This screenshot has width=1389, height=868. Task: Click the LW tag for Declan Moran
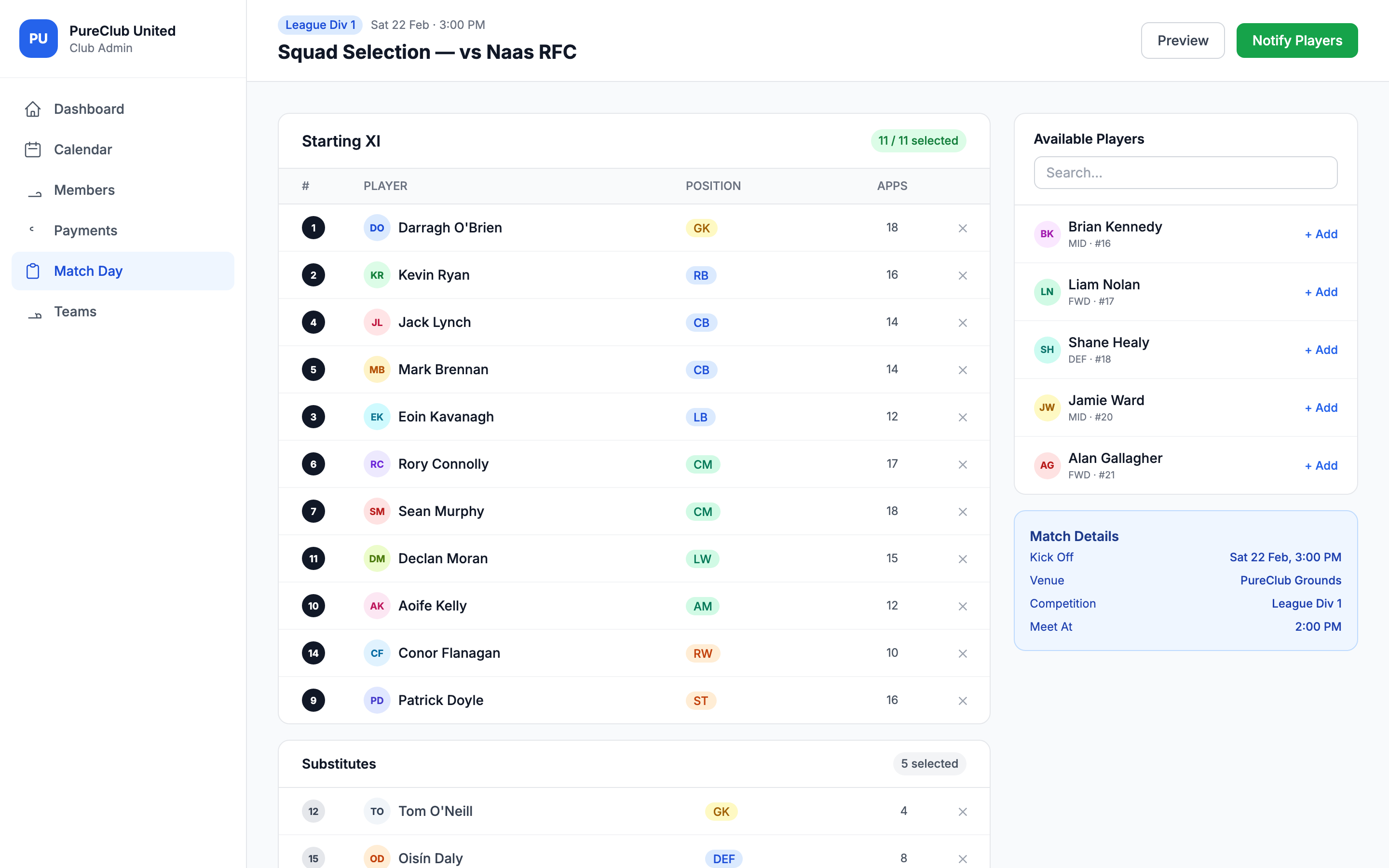(703, 558)
